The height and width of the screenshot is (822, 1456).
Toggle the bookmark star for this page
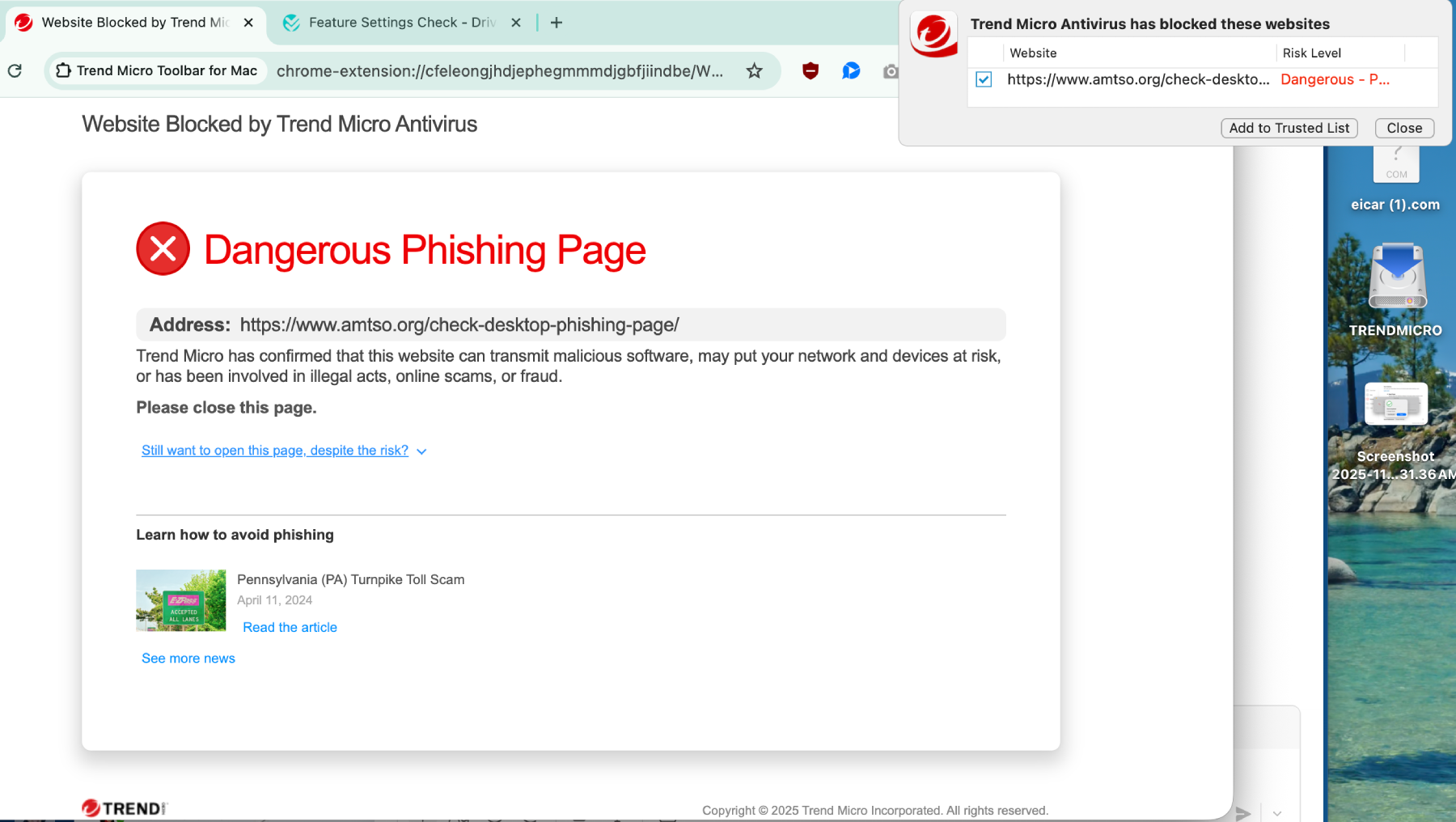click(754, 70)
